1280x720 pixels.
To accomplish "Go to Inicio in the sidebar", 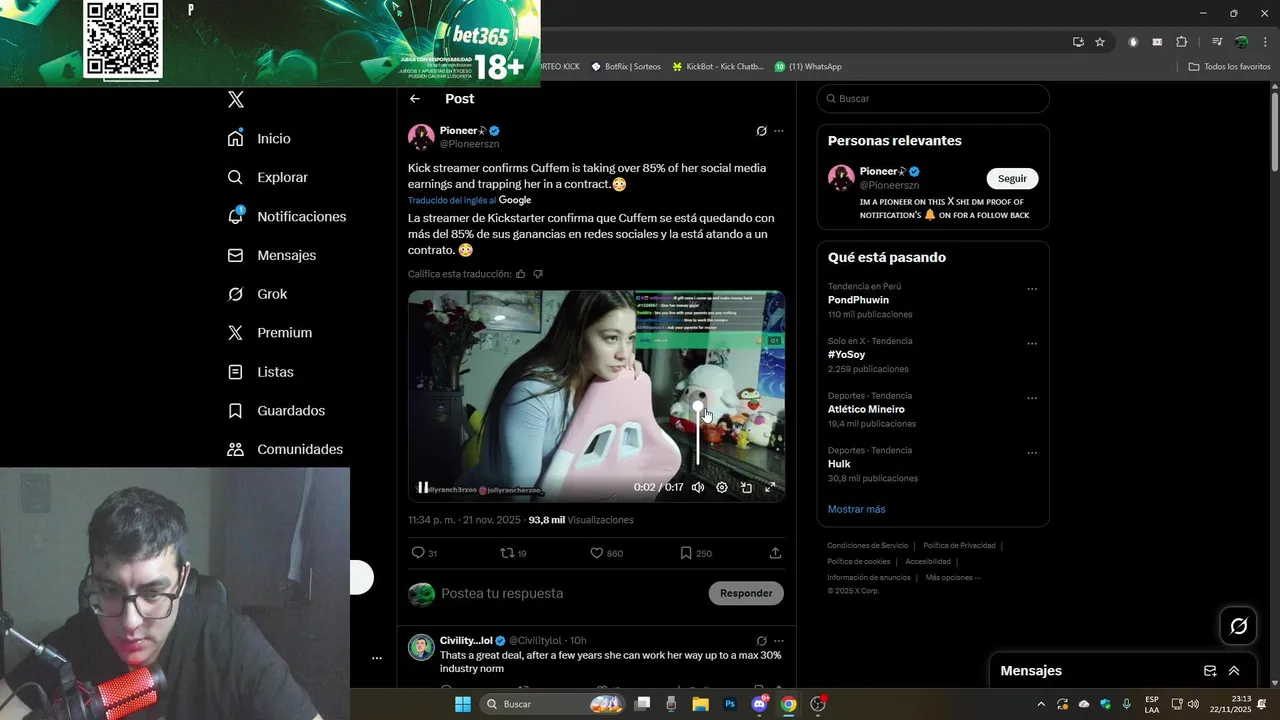I will pos(259,138).
